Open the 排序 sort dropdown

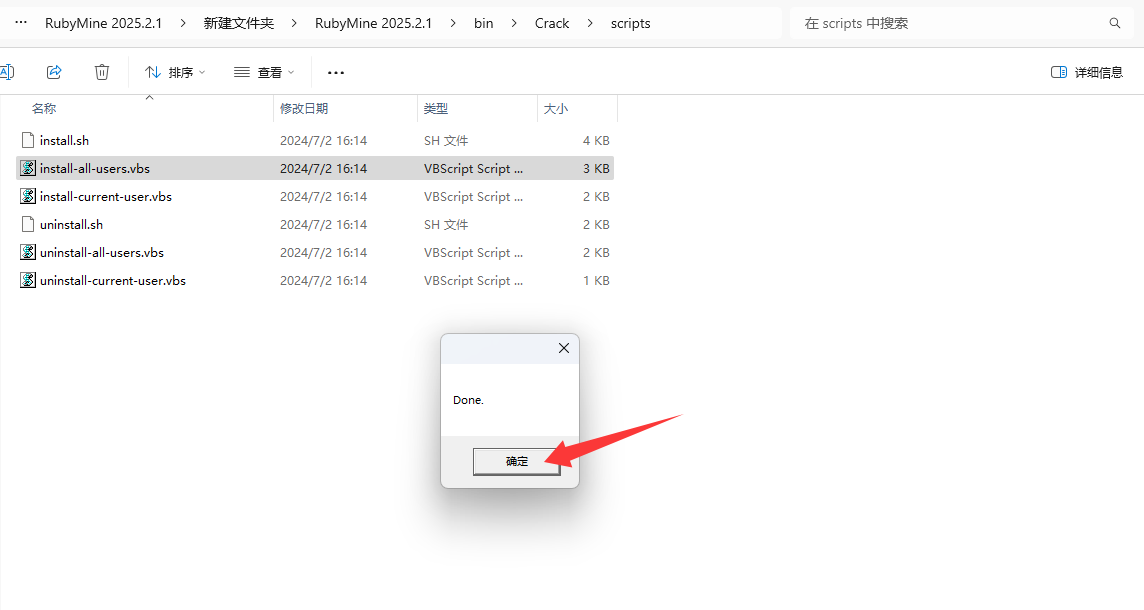click(175, 72)
